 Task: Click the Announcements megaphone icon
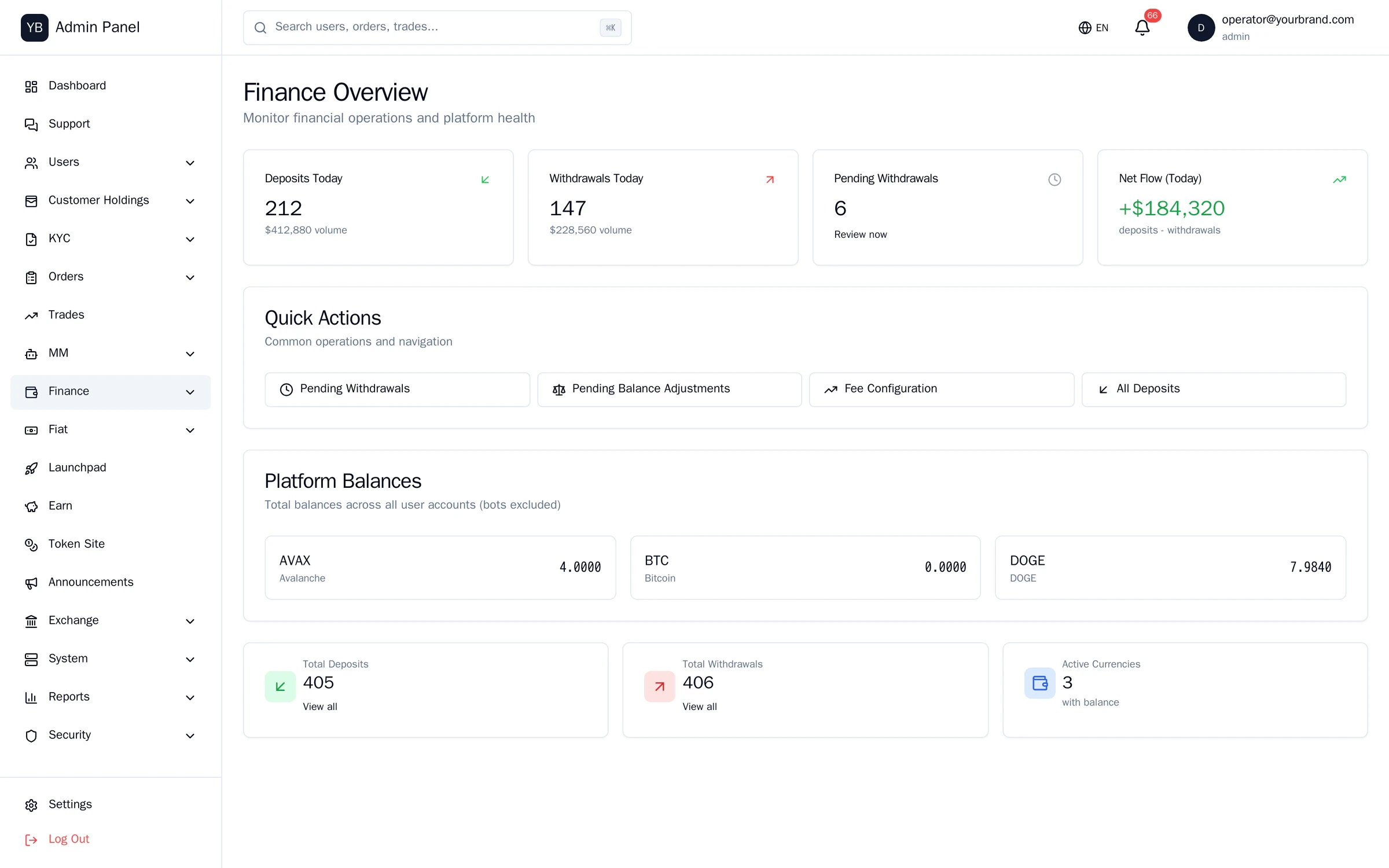pyautogui.click(x=31, y=583)
